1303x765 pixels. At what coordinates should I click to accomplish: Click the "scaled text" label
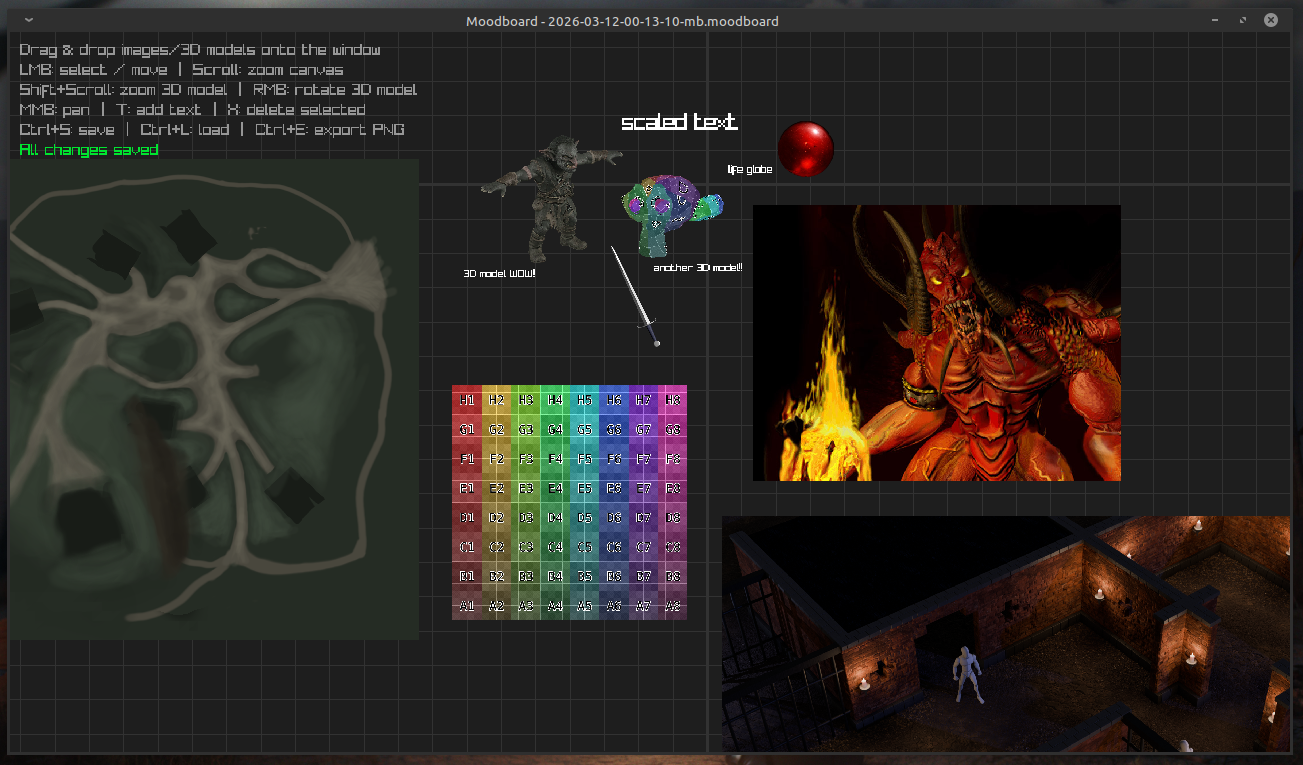679,123
